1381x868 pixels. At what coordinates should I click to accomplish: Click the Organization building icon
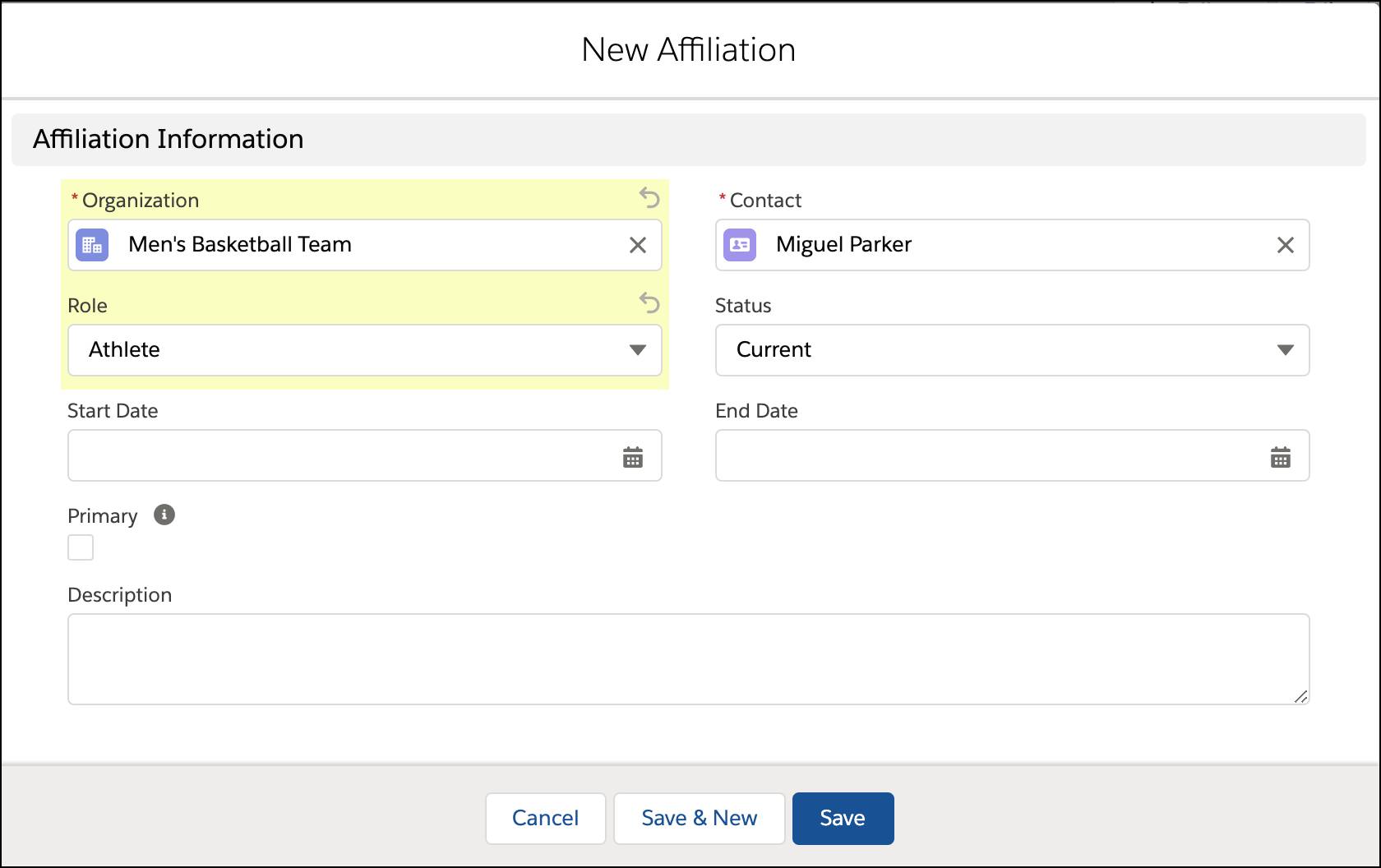(91, 244)
